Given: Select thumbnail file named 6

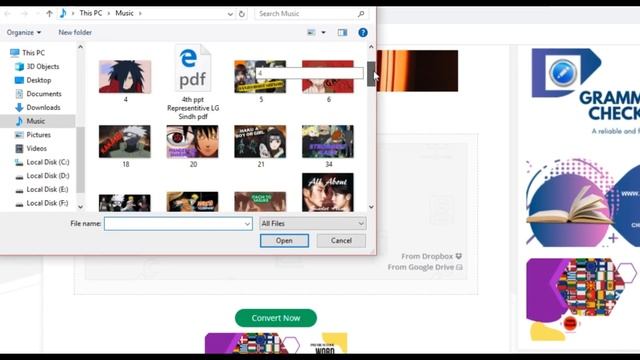Looking at the screenshot, I should tap(328, 81).
